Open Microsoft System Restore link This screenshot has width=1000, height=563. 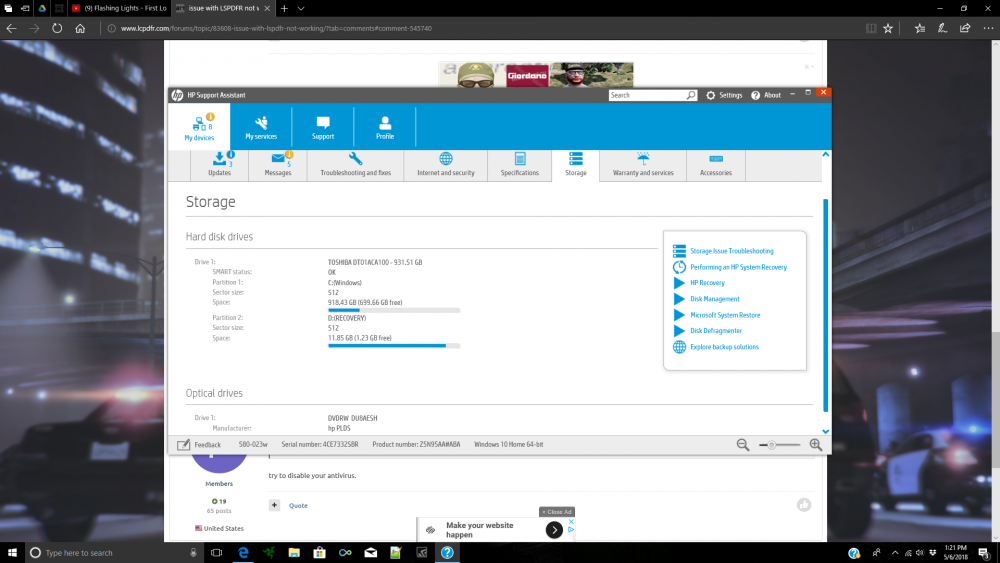[x=725, y=315]
